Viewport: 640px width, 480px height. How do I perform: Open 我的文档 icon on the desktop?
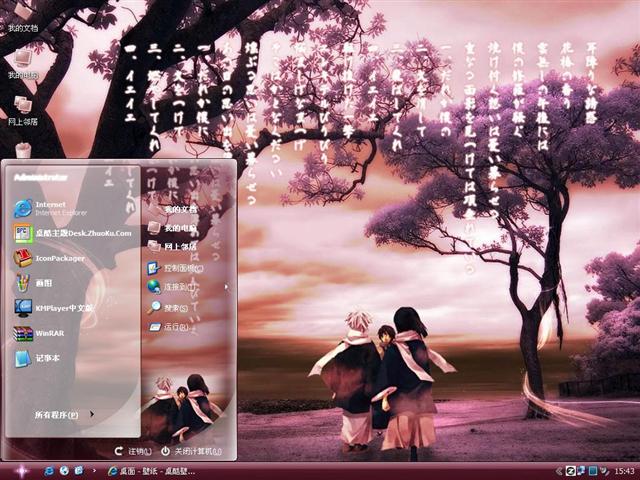tap(23, 16)
